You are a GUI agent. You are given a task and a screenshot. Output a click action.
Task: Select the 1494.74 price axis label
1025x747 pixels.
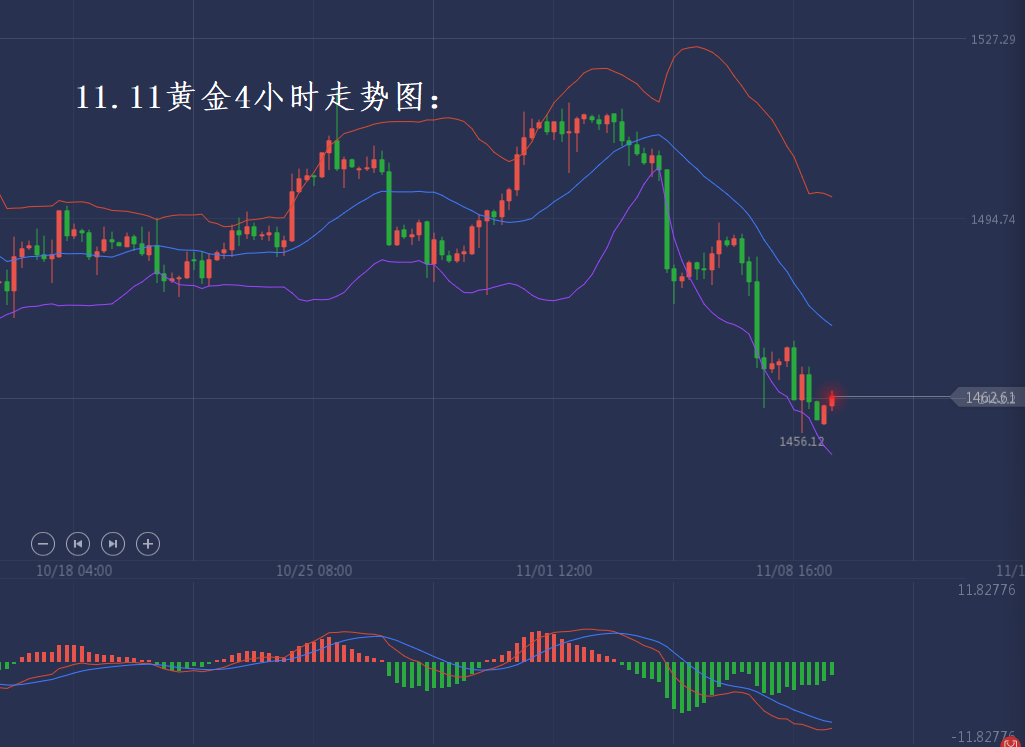coord(993,220)
